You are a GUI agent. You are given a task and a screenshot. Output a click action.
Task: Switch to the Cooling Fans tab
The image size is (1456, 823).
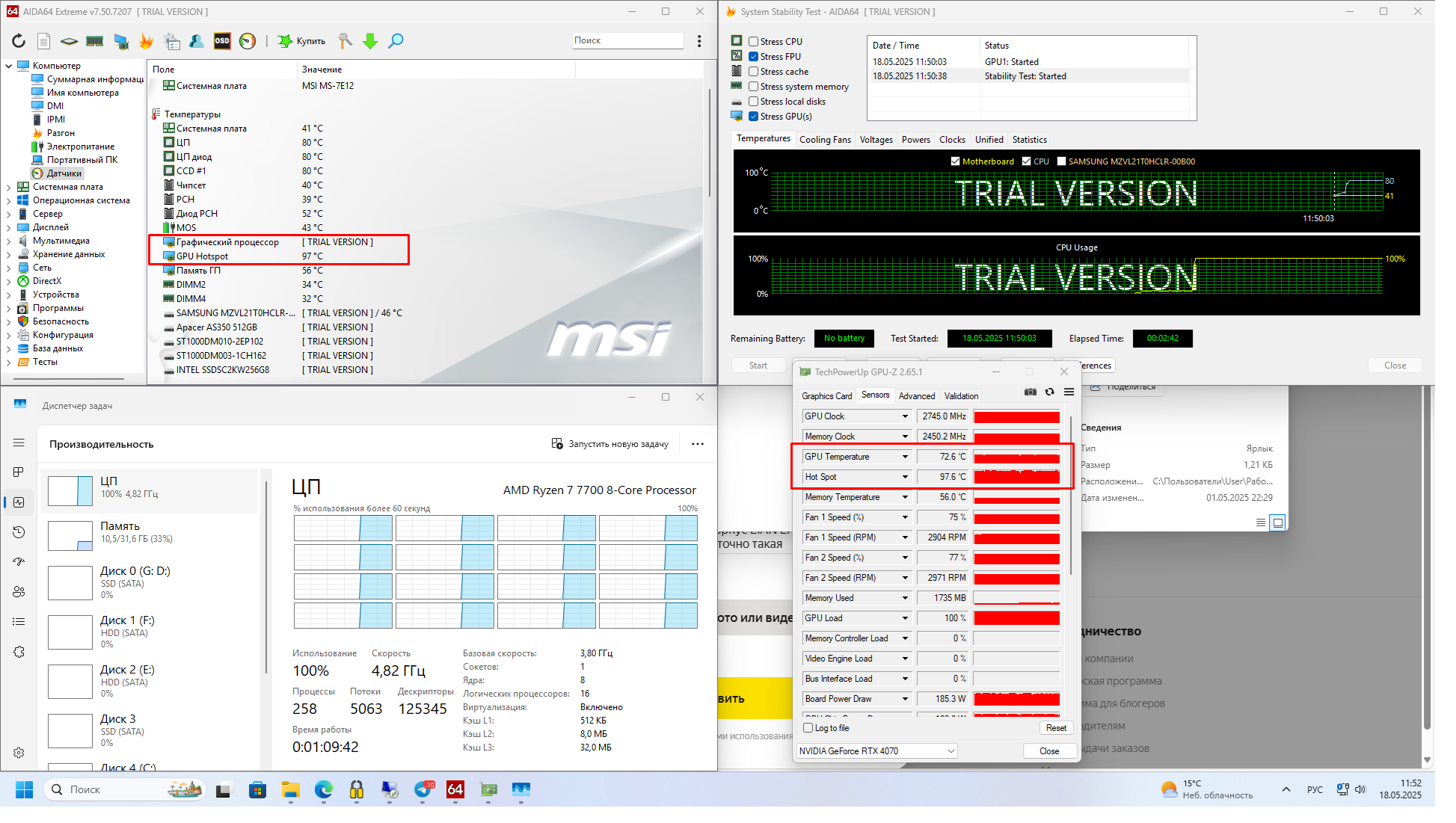[x=825, y=140]
